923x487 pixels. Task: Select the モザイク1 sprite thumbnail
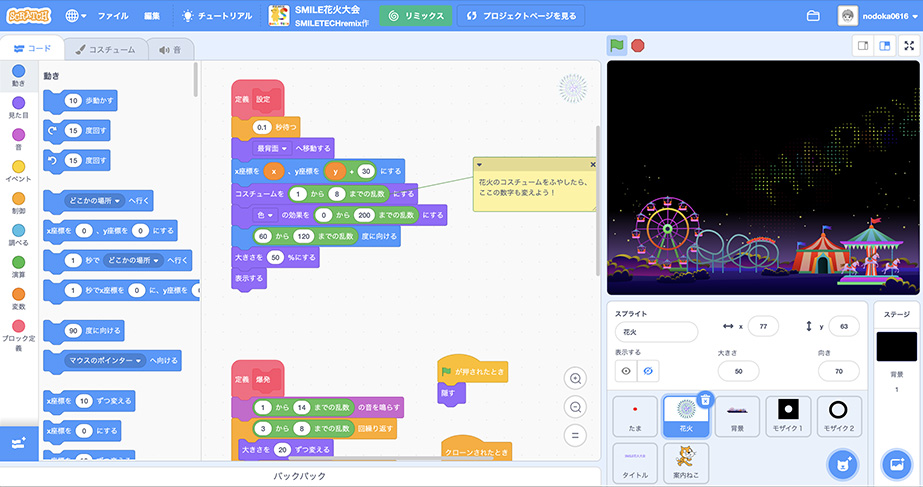[x=788, y=416]
